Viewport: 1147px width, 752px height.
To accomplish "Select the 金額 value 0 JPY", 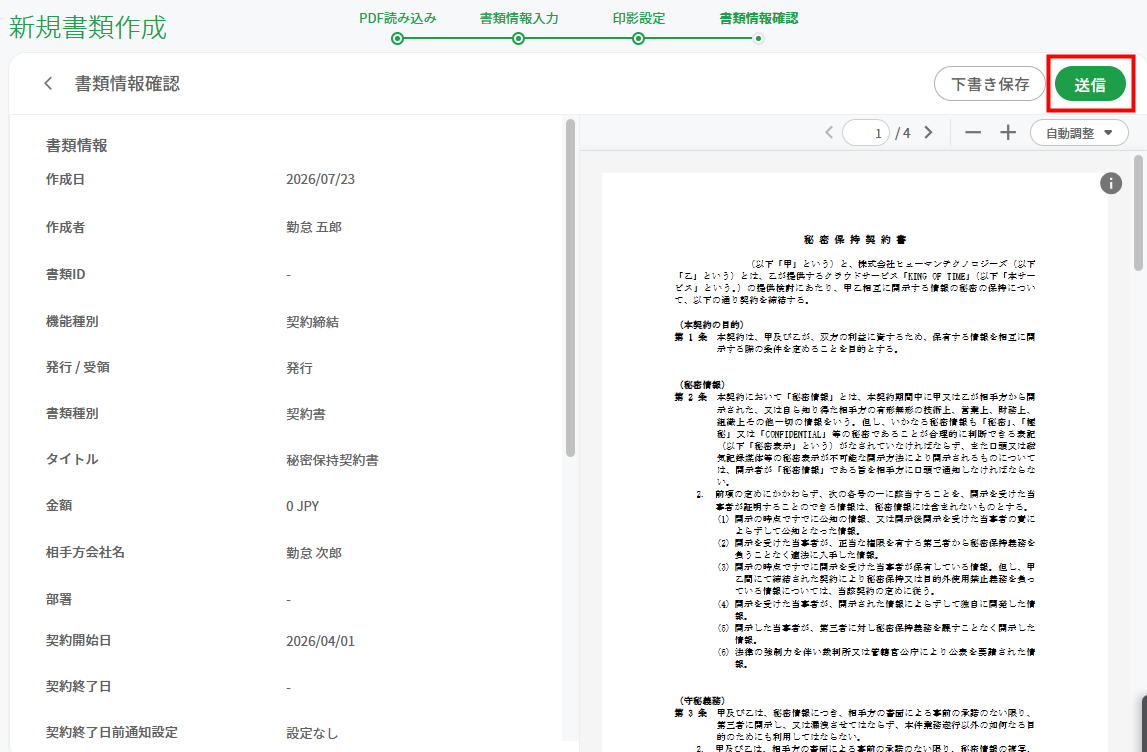I will pyautogui.click(x=302, y=506).
